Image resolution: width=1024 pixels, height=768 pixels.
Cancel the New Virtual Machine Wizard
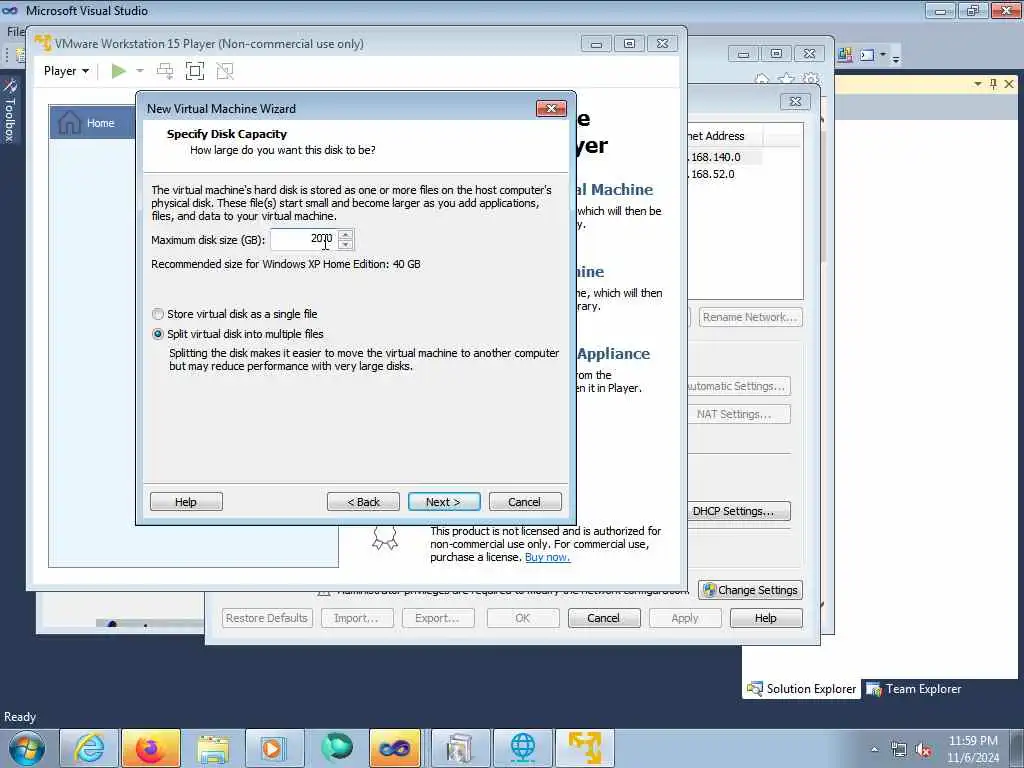525,502
